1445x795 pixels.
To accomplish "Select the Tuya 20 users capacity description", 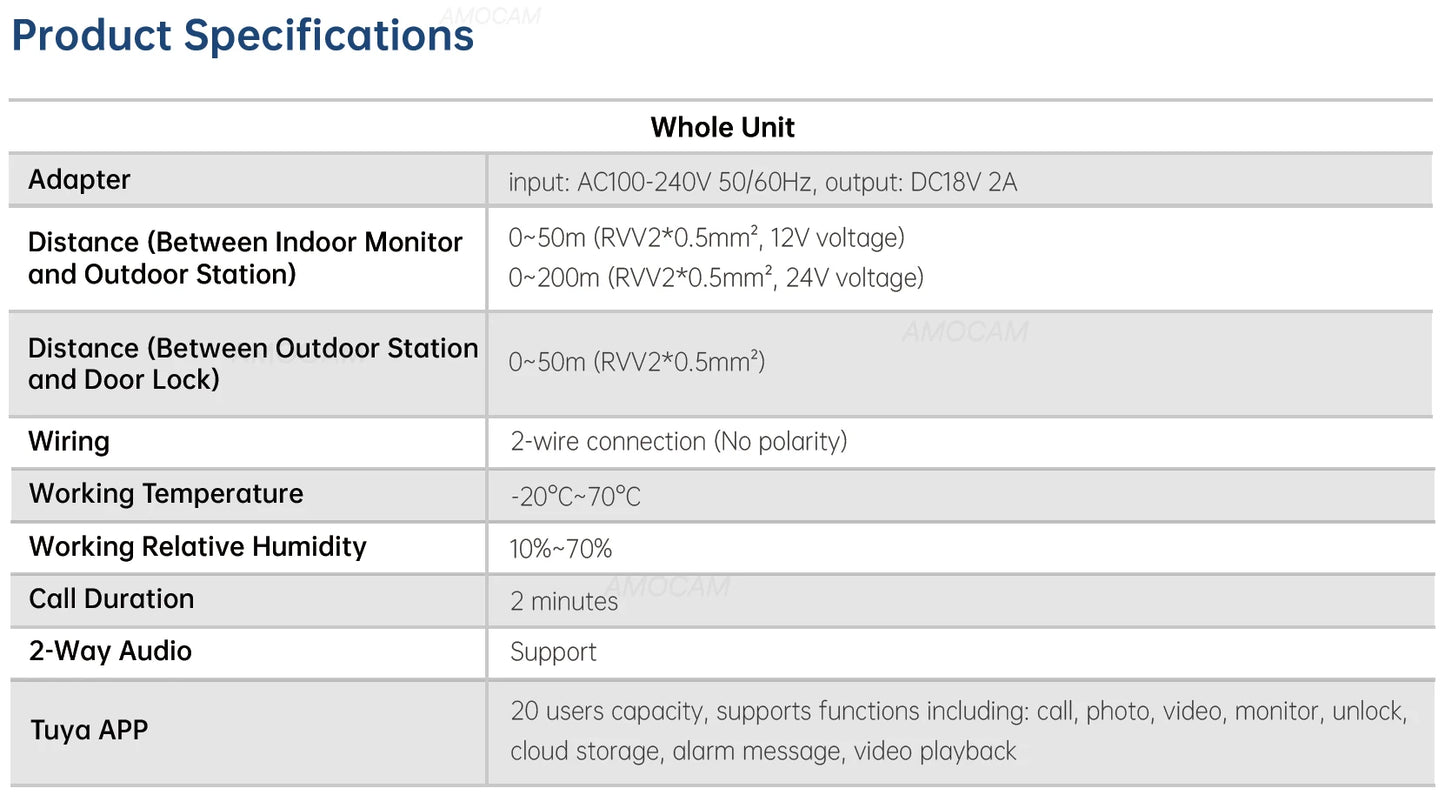I will [x=958, y=731].
